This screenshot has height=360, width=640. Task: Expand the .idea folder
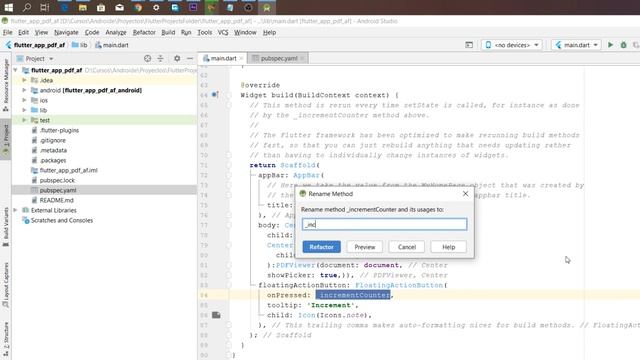tap(24, 80)
